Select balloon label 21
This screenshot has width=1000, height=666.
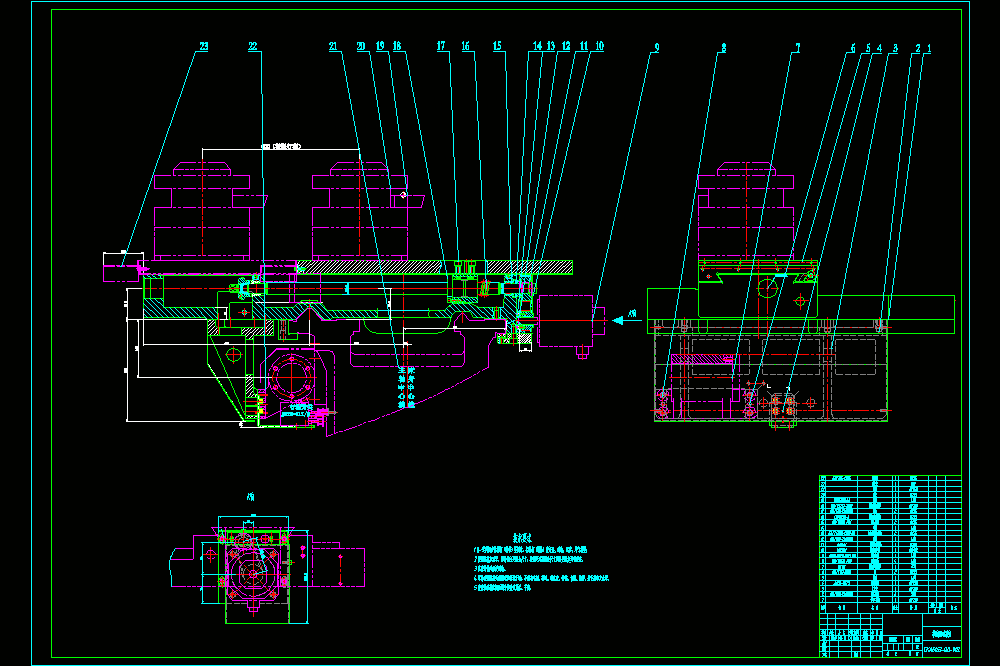click(x=333, y=46)
